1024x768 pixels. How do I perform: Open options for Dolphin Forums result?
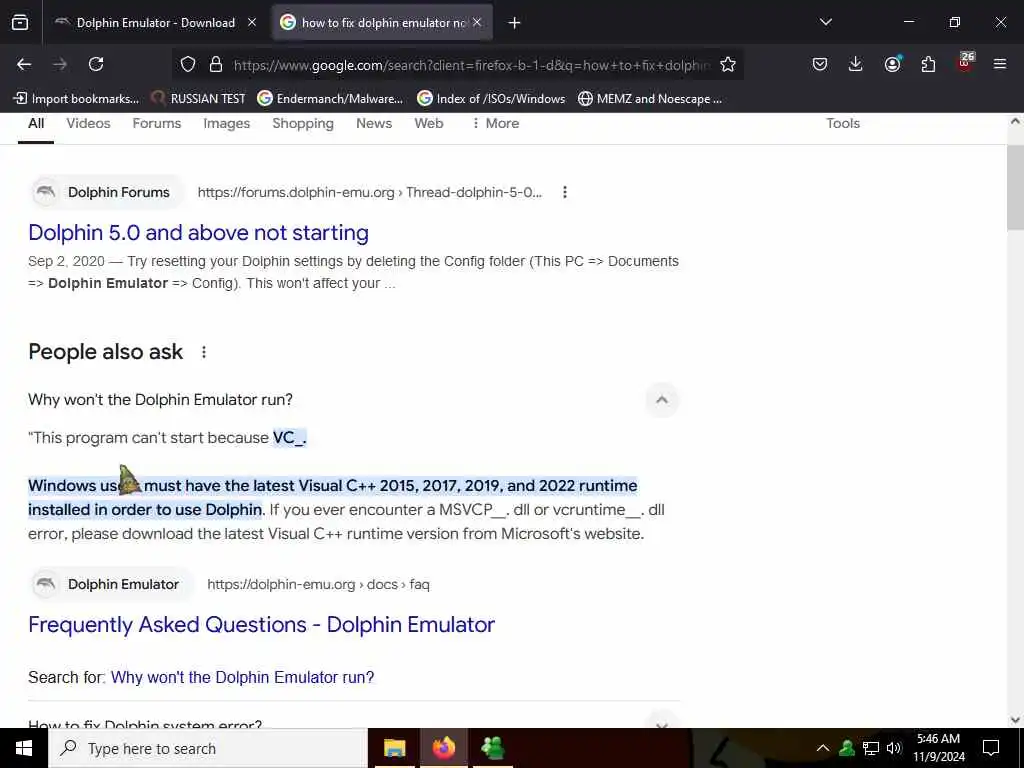click(565, 192)
